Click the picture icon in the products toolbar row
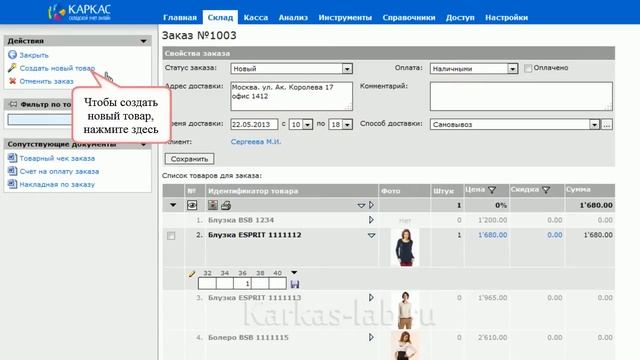The width and height of the screenshot is (640, 360). point(212,205)
